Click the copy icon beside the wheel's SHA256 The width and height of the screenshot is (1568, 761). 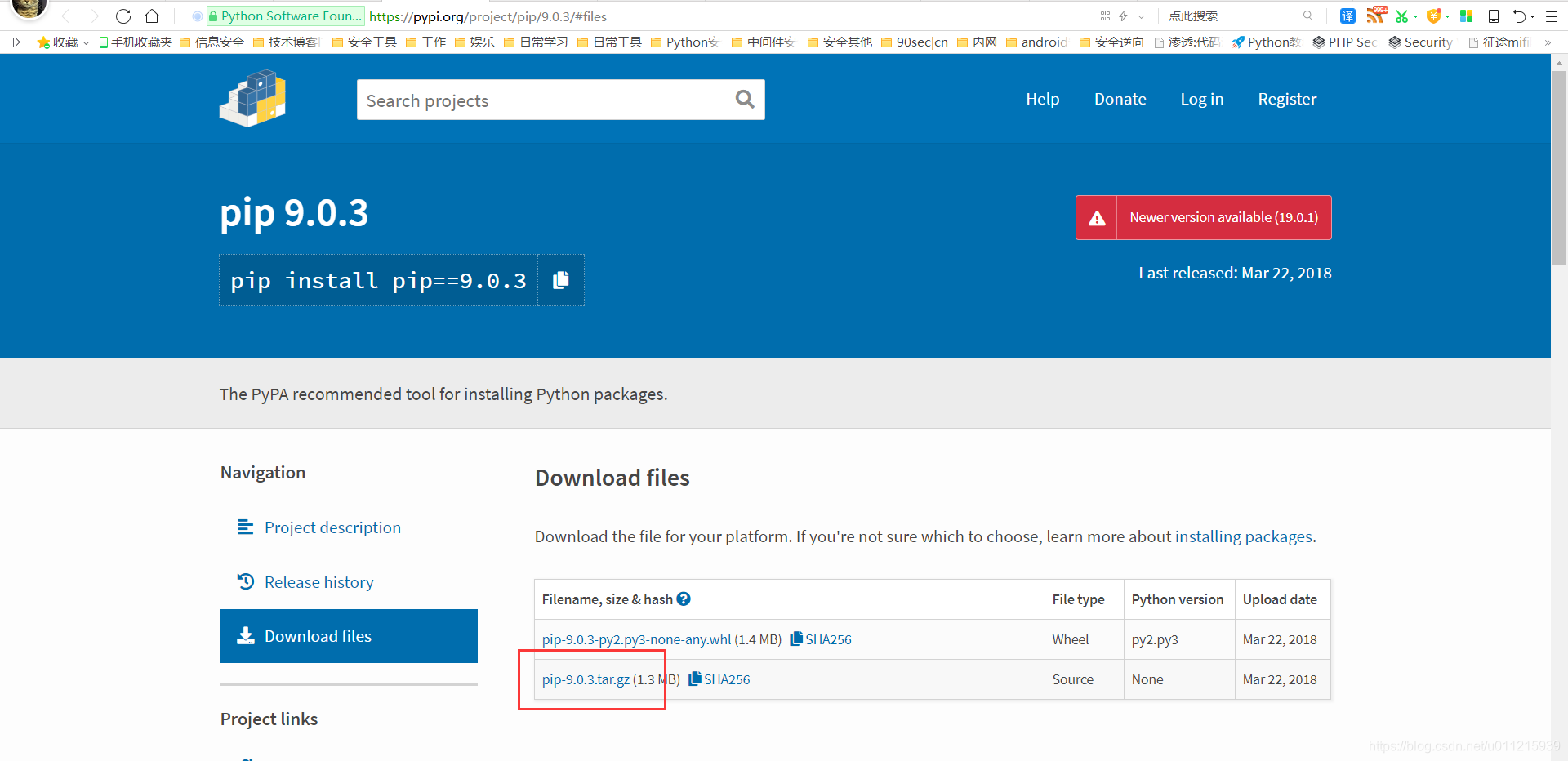(x=794, y=639)
